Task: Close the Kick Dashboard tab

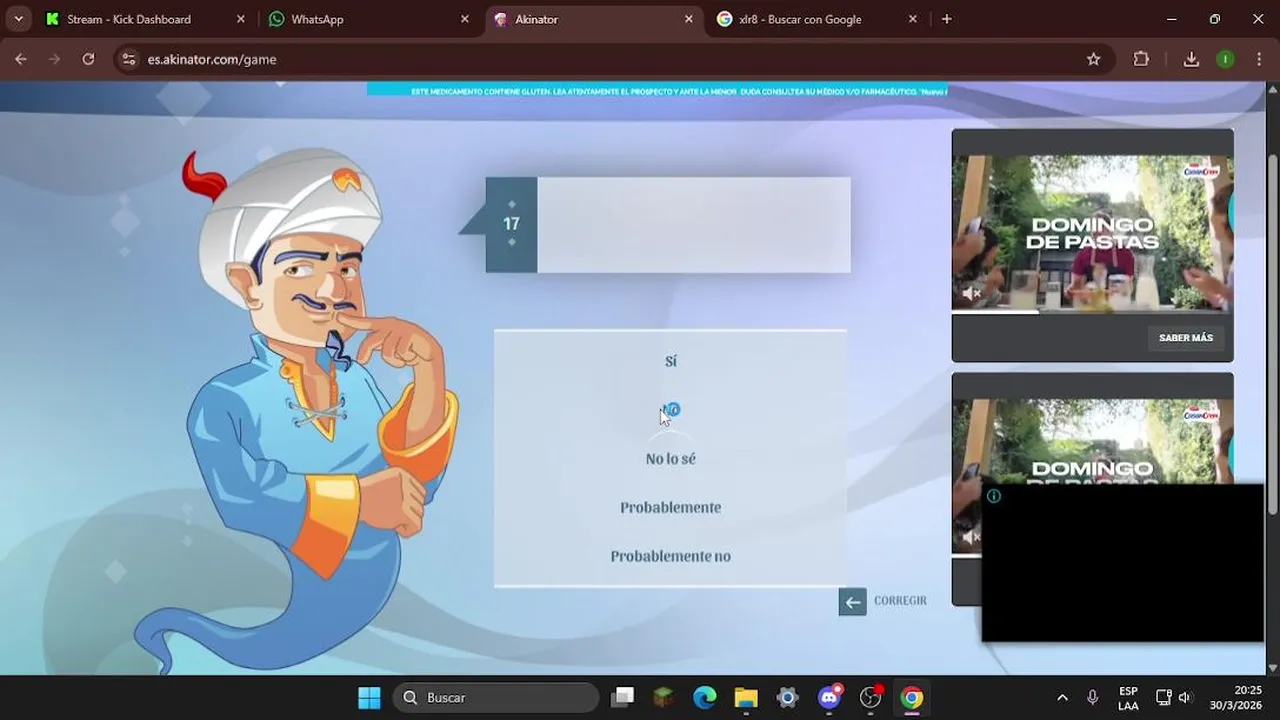Action: tap(240, 19)
